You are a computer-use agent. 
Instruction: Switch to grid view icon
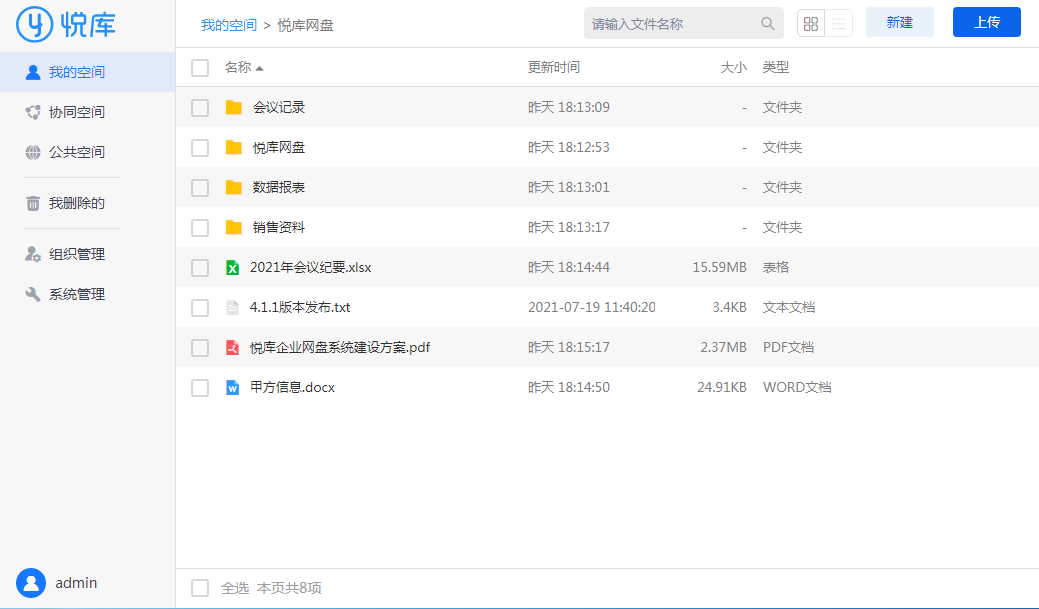click(810, 24)
